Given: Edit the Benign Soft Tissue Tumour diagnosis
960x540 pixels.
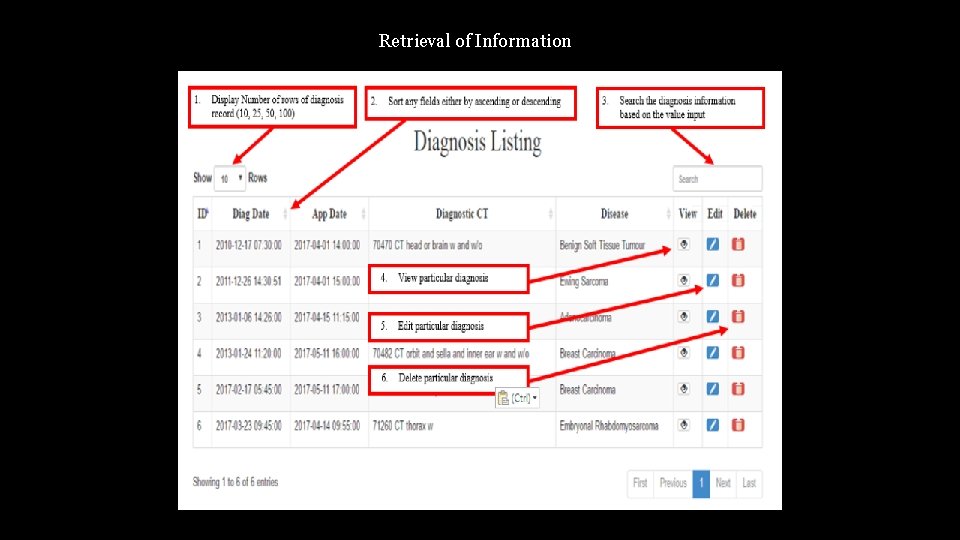Looking at the screenshot, I should 713,244.
